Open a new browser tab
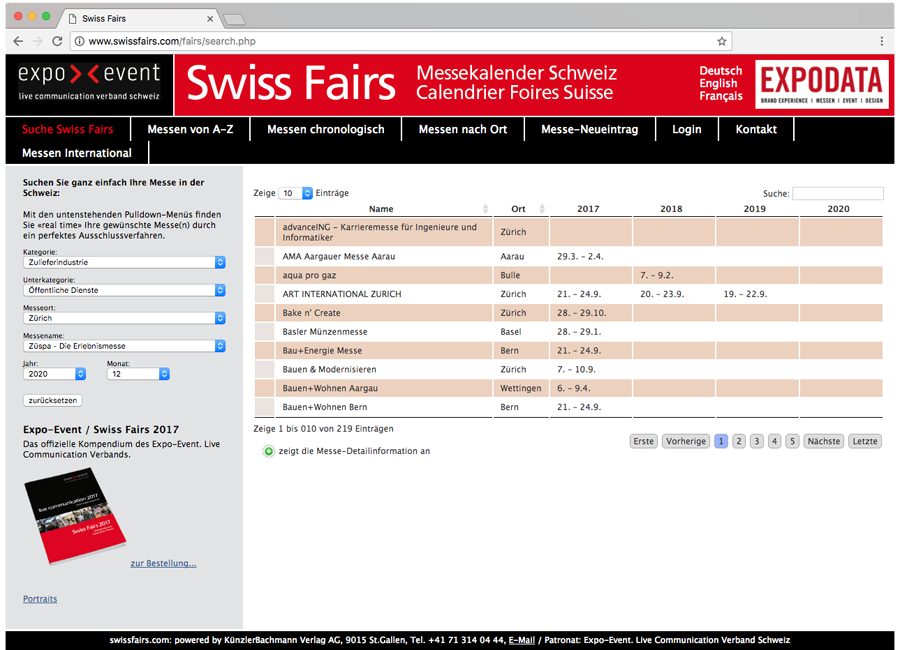The image size is (900, 650). pos(234,20)
